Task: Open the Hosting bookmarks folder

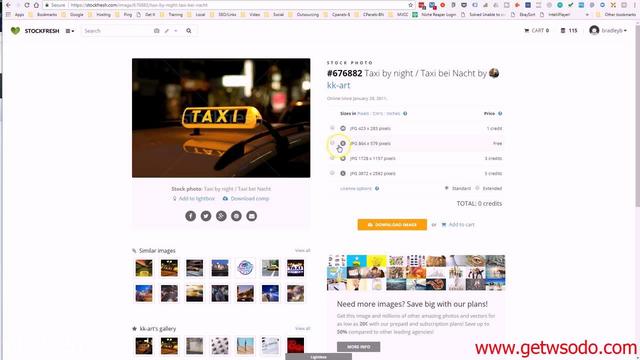Action: point(100,14)
